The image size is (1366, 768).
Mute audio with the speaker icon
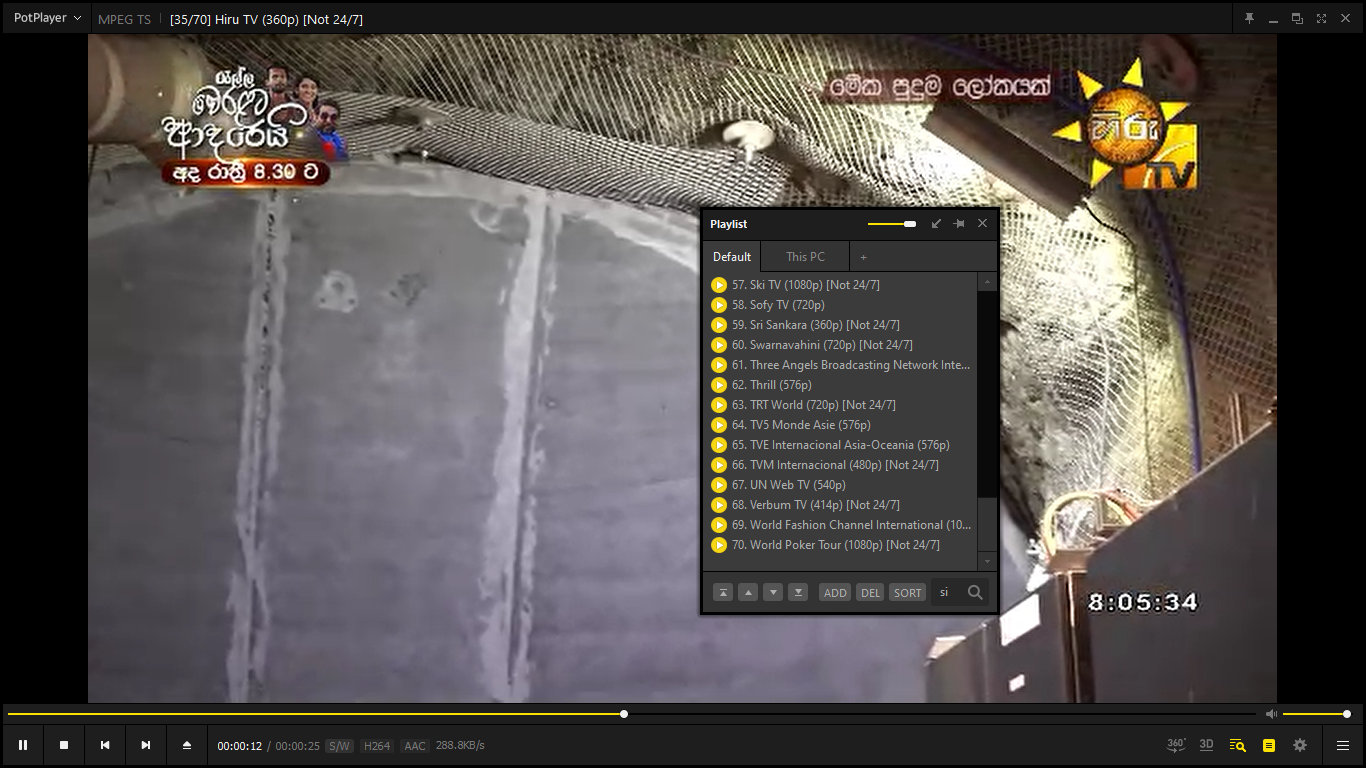[x=1271, y=714]
